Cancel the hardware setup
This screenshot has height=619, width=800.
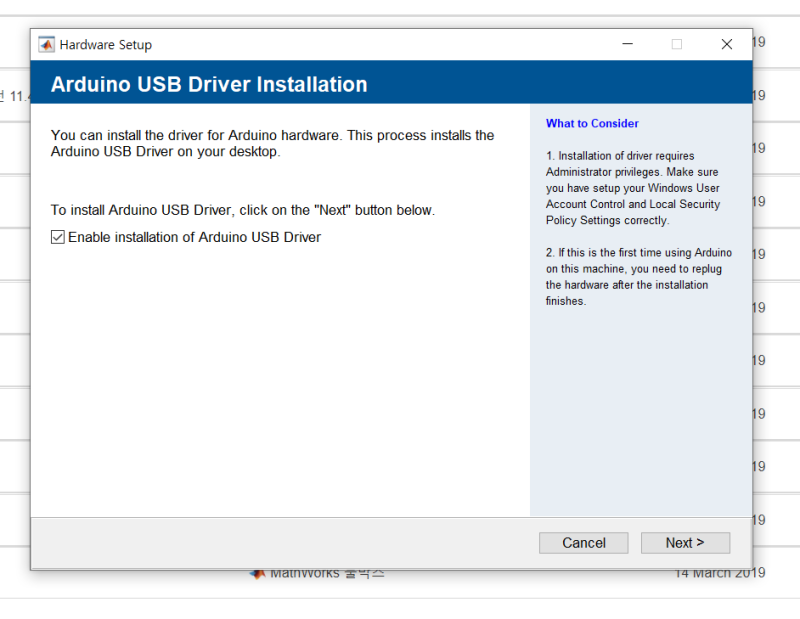[x=583, y=542]
